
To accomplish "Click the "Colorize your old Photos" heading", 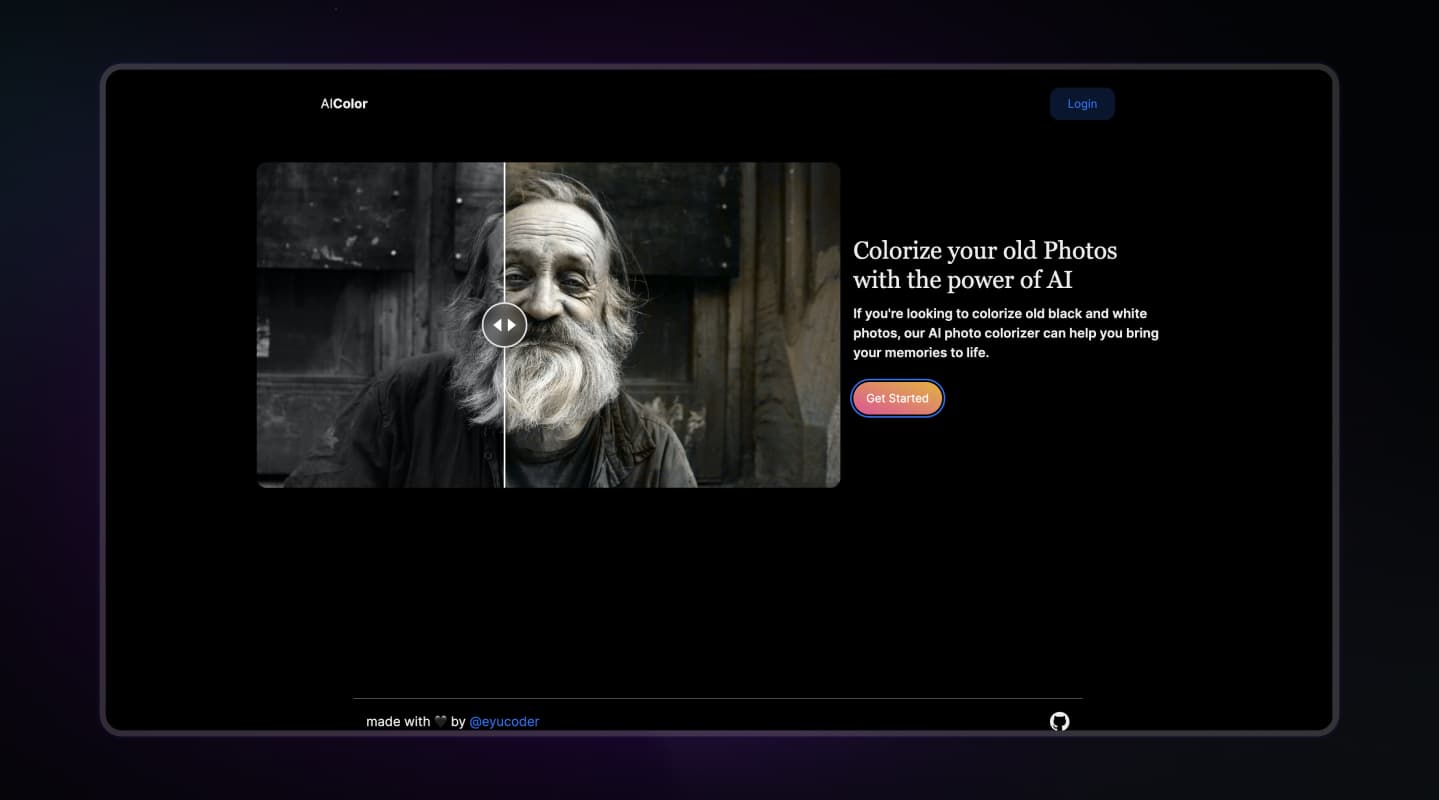I will 984,250.
